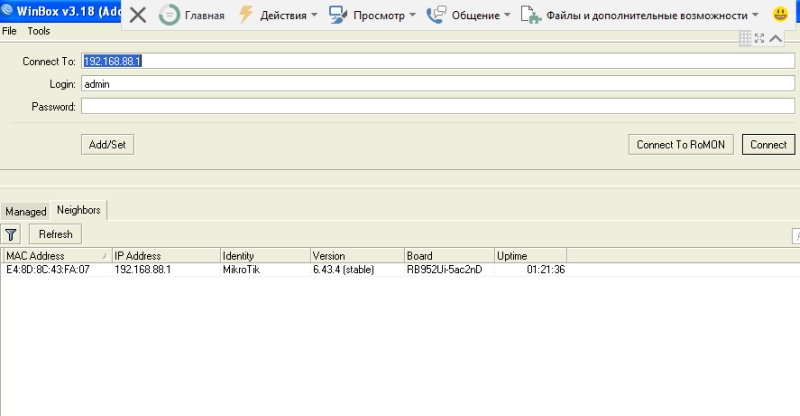Click the Connect button
This screenshot has width=800, height=416.
[768, 144]
